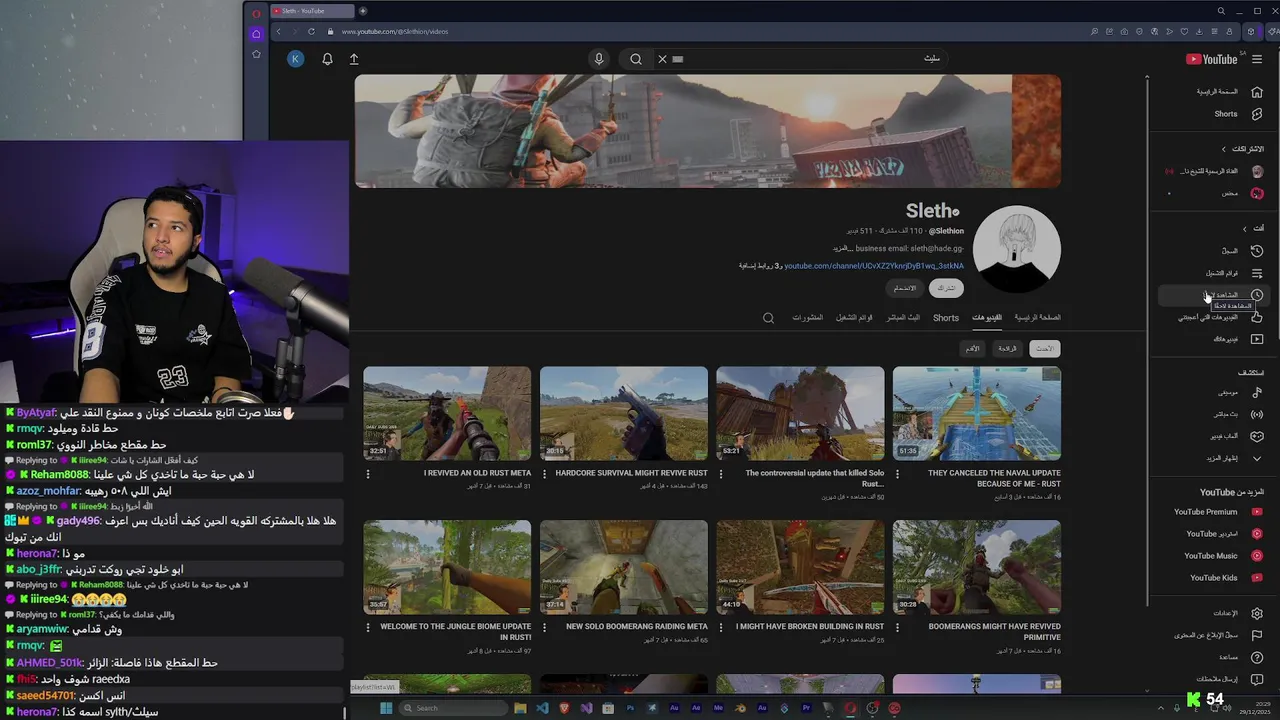Click the Sleth channel avatar

pos(1017,250)
